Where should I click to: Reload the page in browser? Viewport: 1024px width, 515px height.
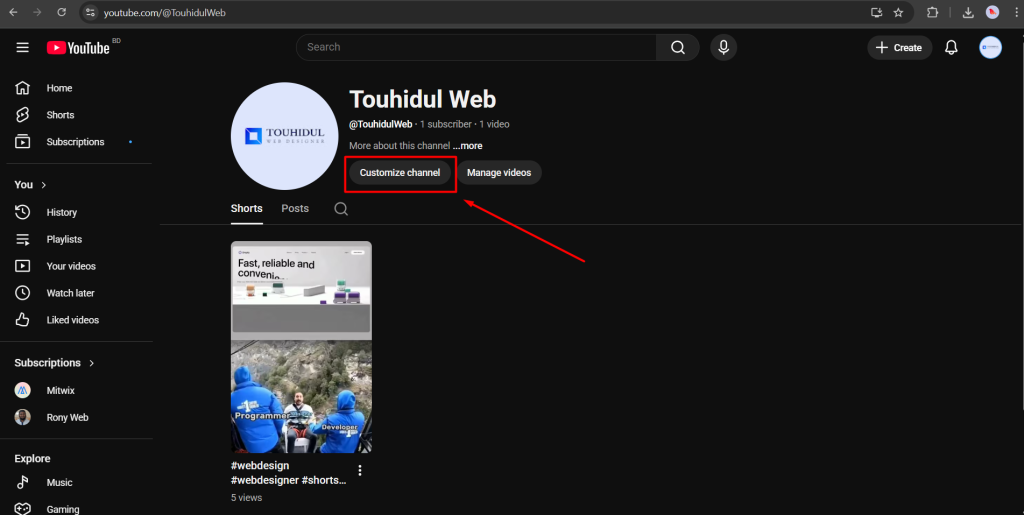coord(61,12)
